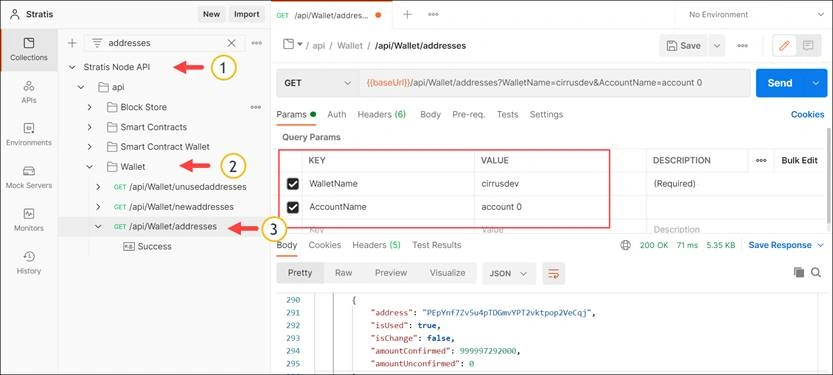Open the Test Results tab
Image resolution: width=833 pixels, height=375 pixels.
coord(437,245)
